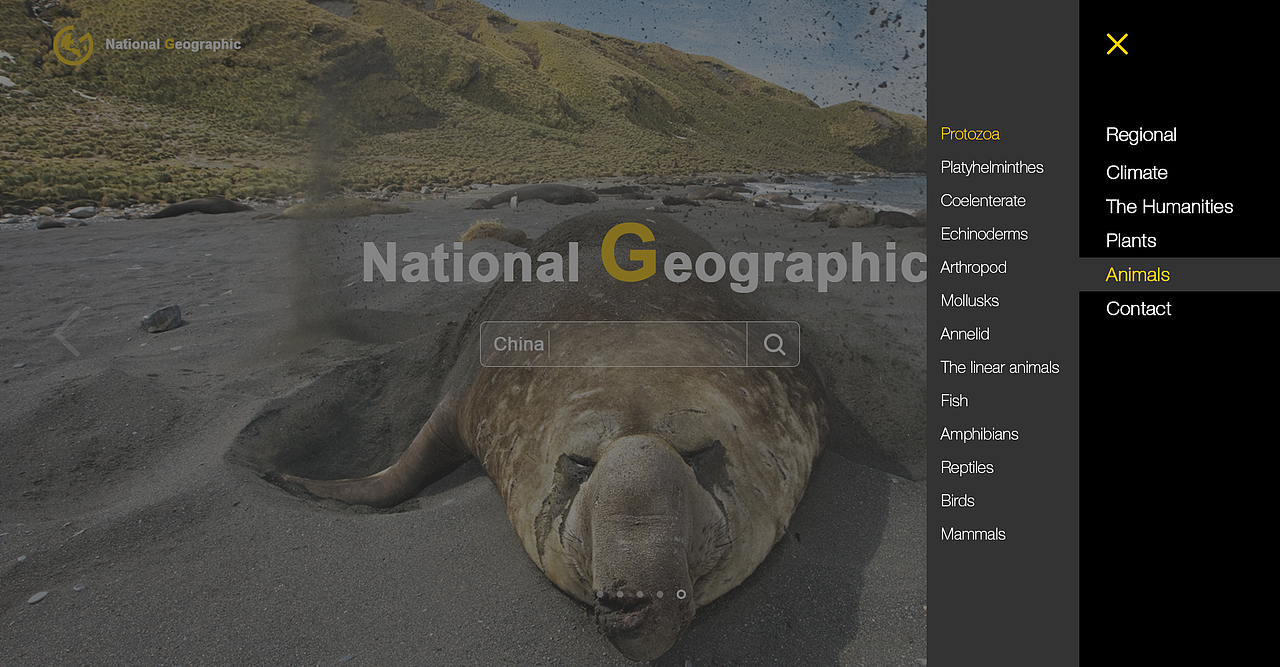Select the highlighted Animals menu item
The height and width of the screenshot is (667, 1280).
[1179, 274]
